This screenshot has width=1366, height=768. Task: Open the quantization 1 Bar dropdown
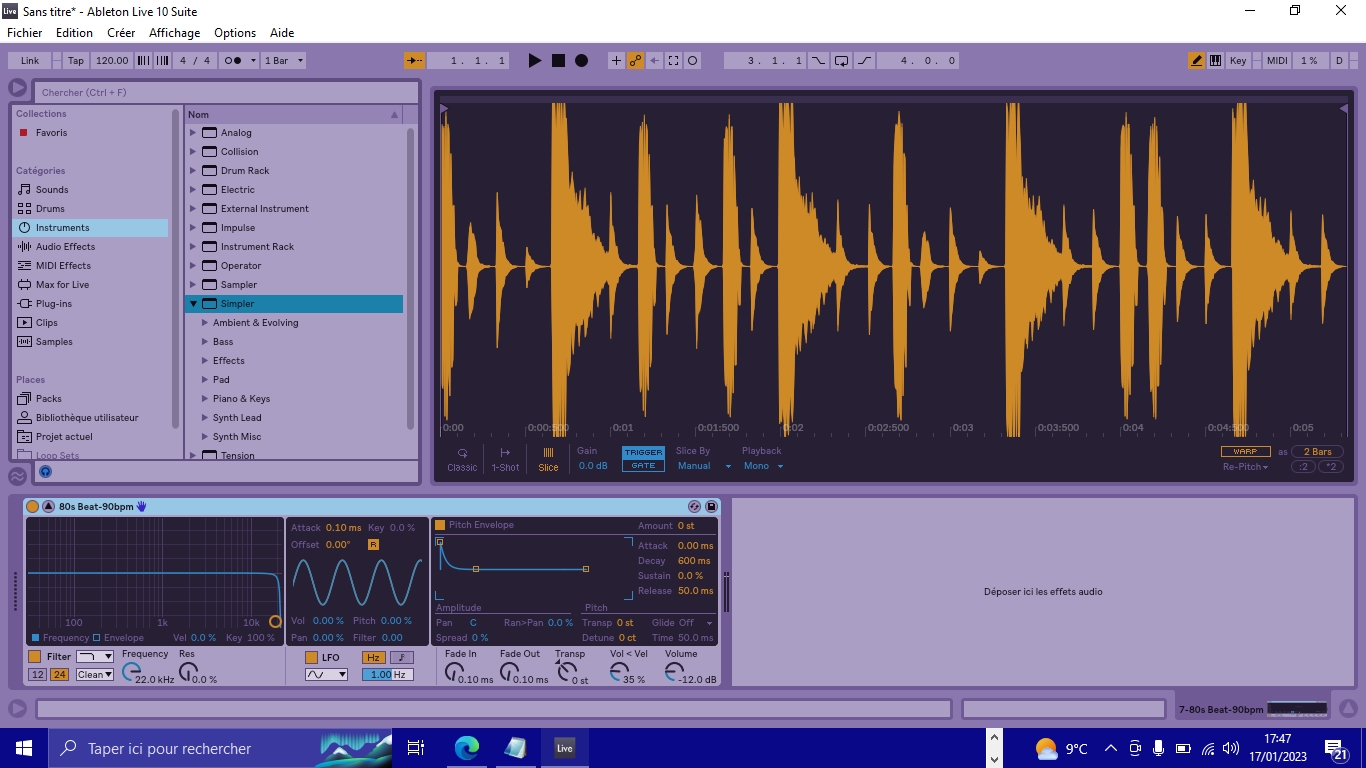tap(284, 61)
